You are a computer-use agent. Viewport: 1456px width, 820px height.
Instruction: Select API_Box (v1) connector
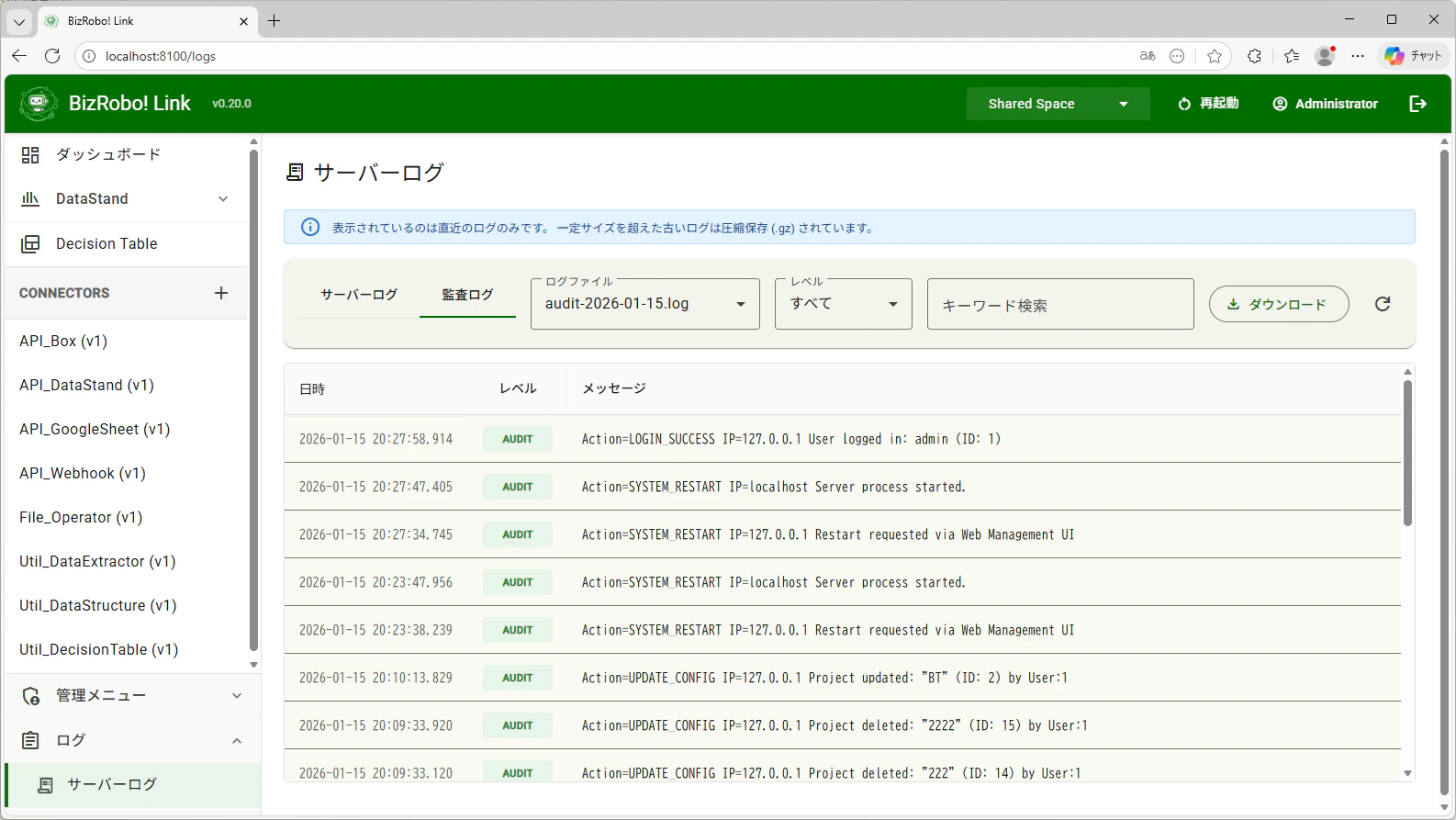click(127, 341)
